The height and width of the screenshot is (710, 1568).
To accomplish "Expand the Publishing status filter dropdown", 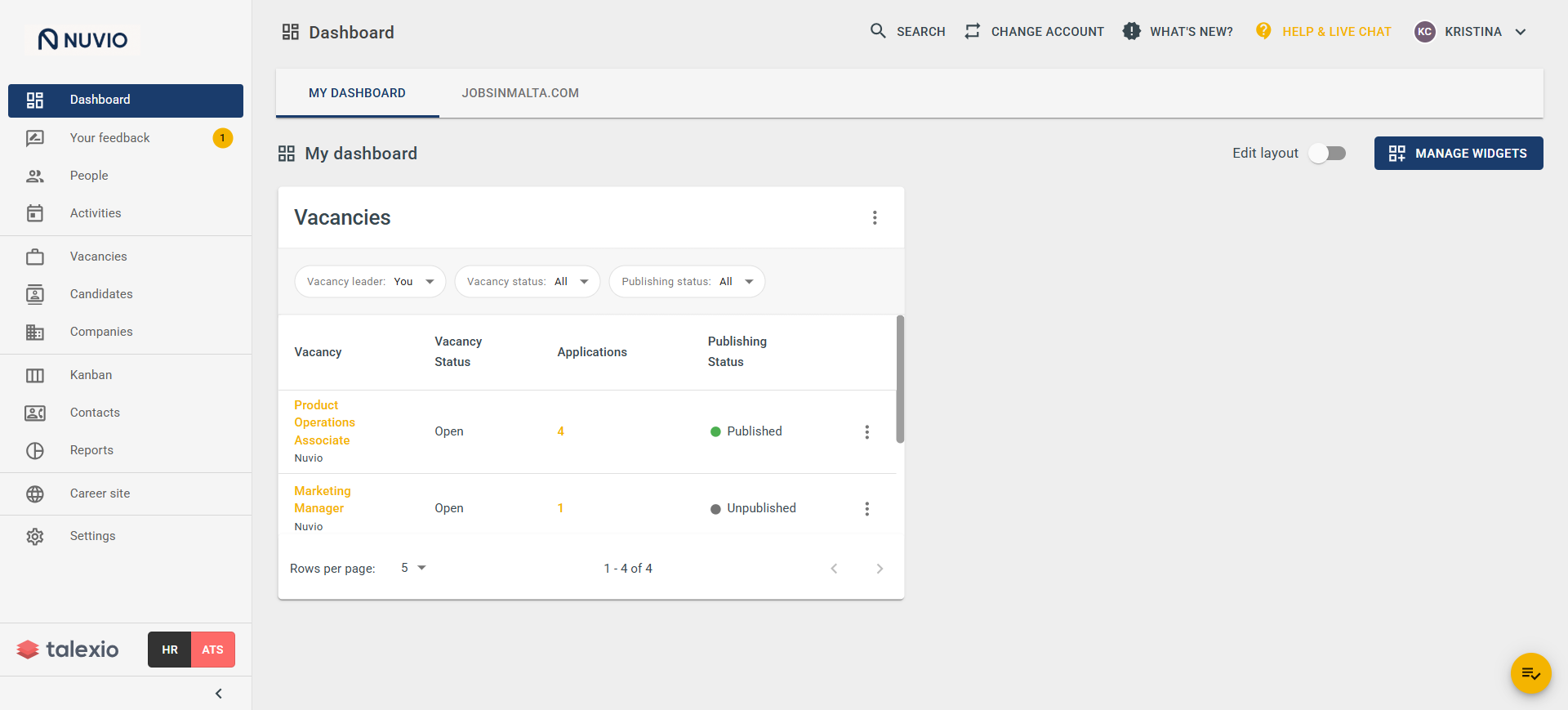I will 687,281.
